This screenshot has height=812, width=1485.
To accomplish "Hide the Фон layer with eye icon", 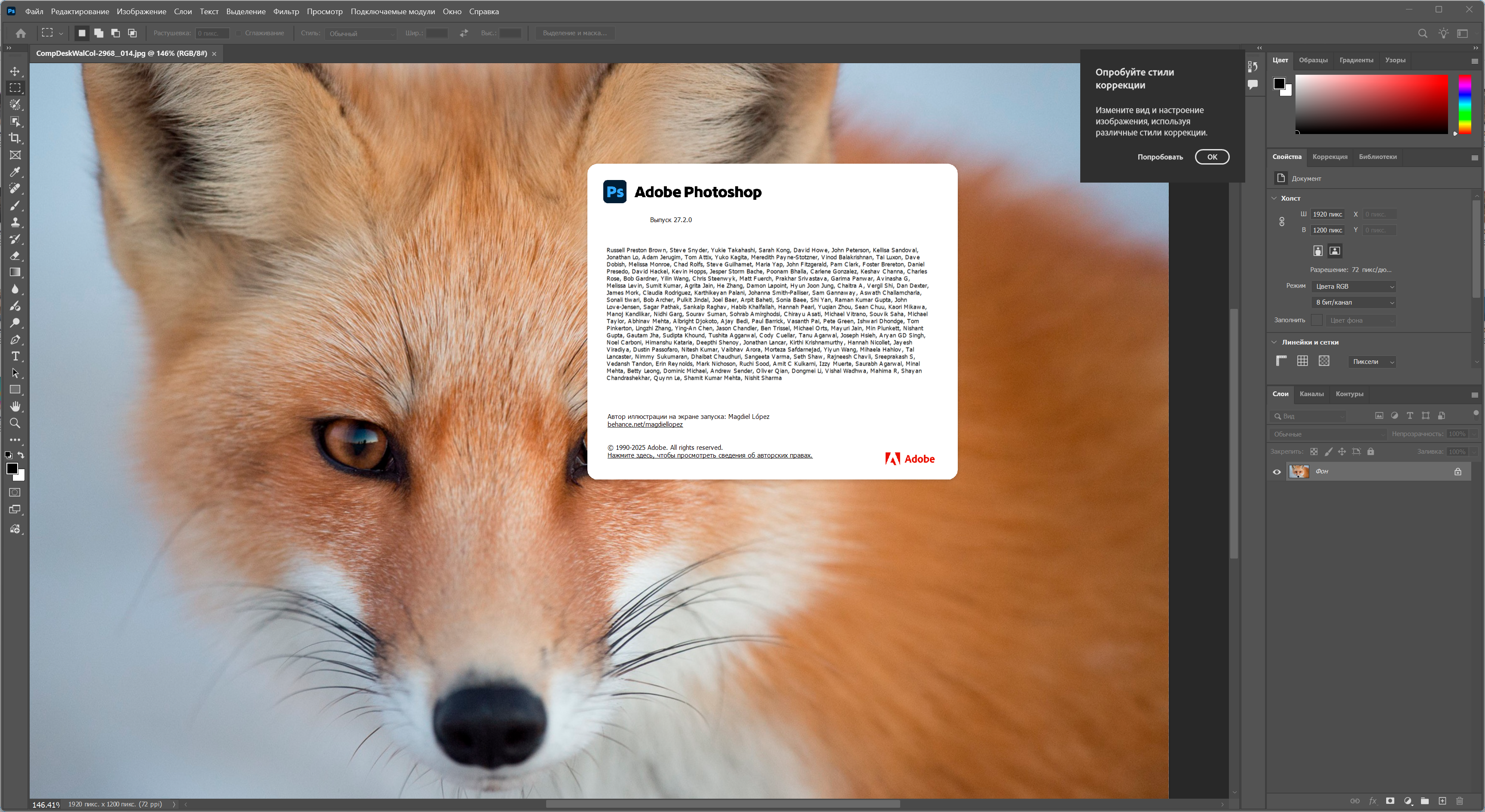I will (x=1276, y=472).
